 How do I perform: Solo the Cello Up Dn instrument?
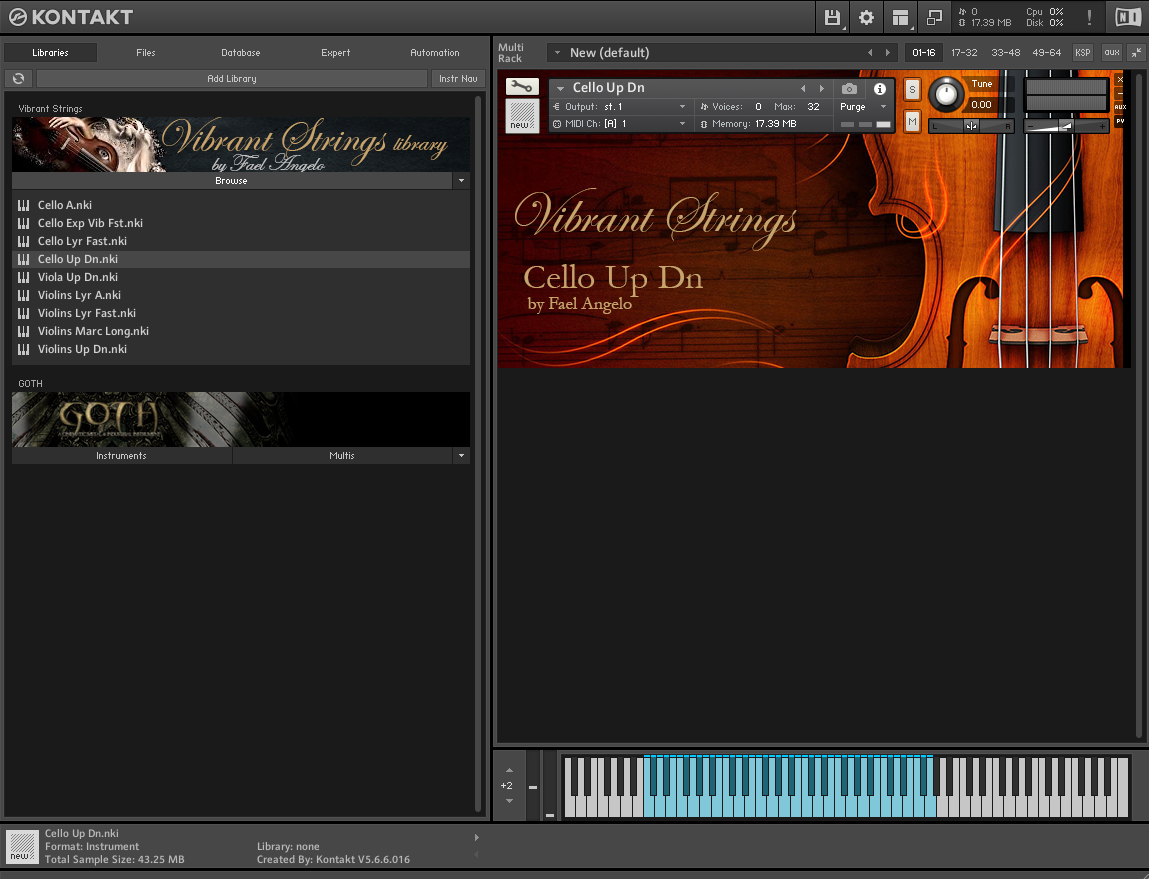click(x=912, y=89)
